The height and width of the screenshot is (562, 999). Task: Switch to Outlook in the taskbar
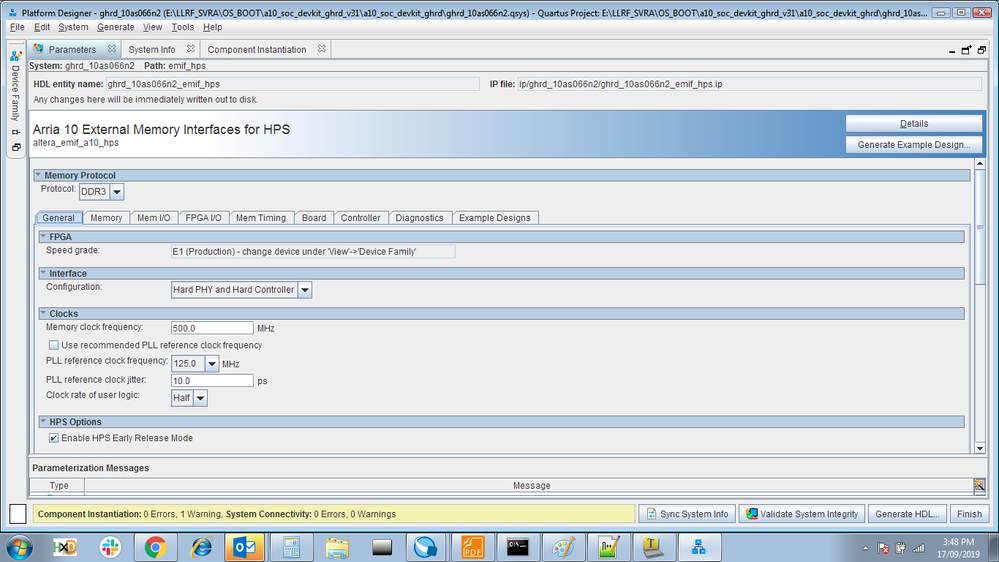coord(245,547)
